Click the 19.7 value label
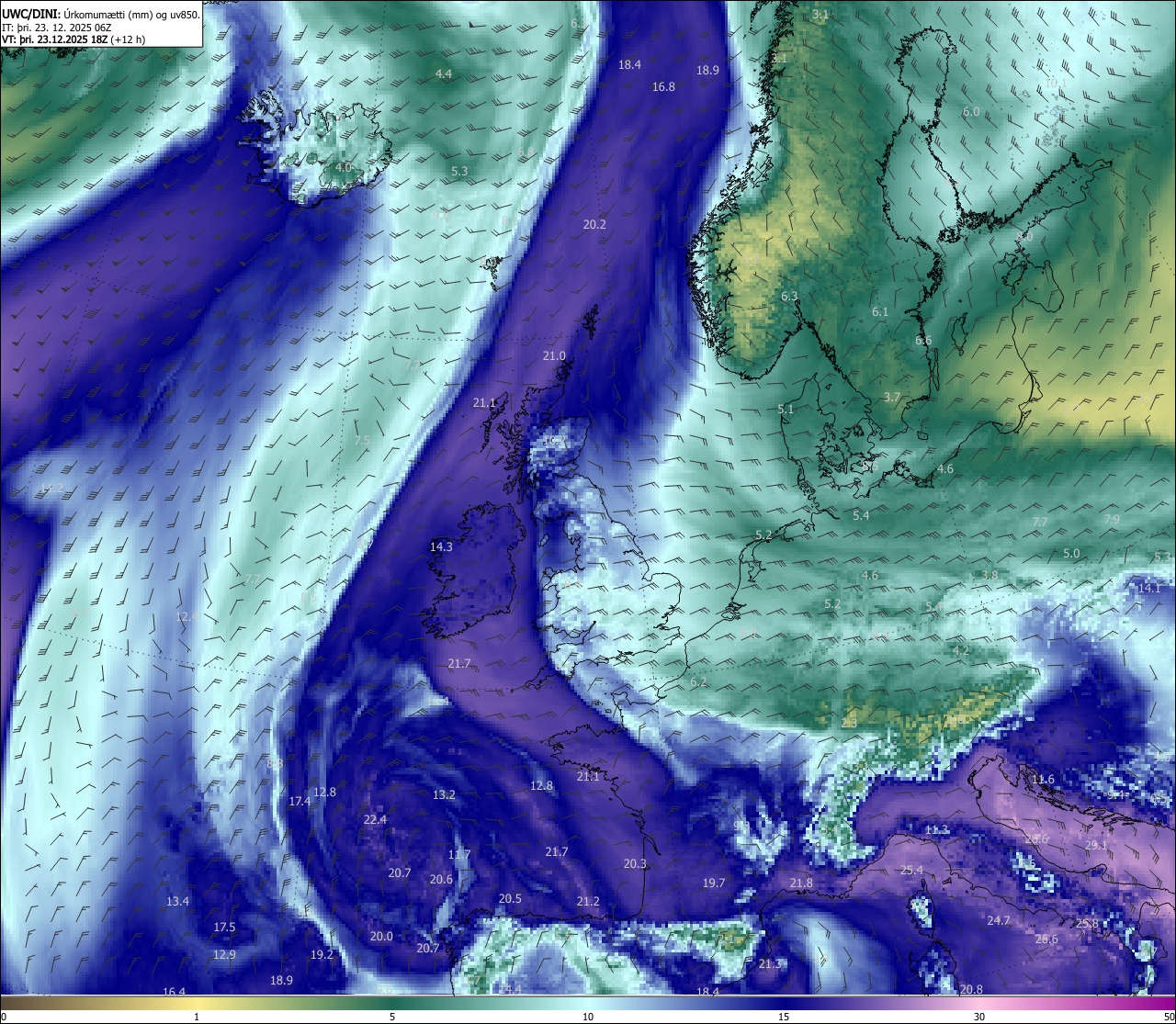The width and height of the screenshot is (1176, 1024). tap(714, 883)
